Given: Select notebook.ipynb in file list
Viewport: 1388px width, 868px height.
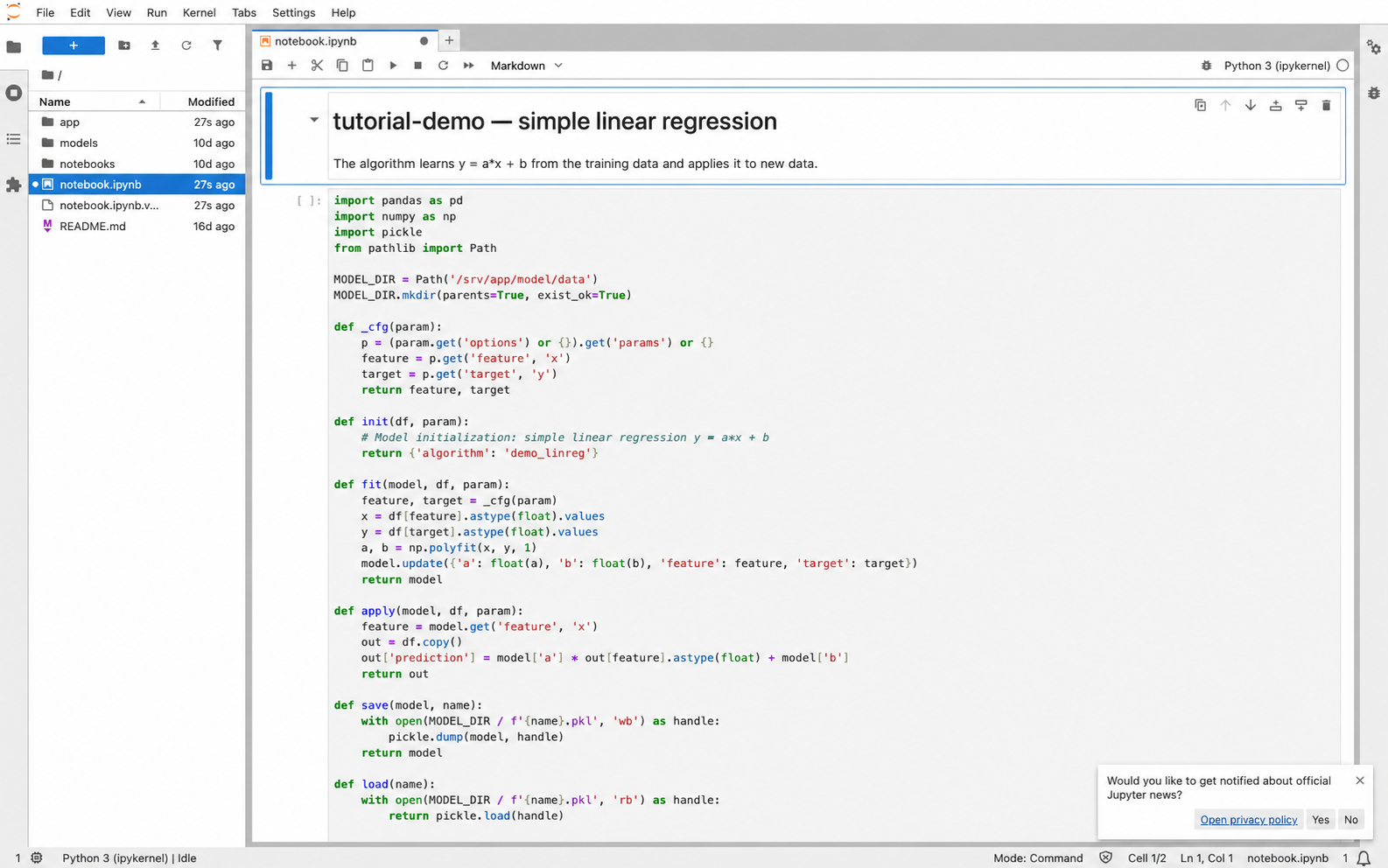Looking at the screenshot, I should (x=137, y=185).
